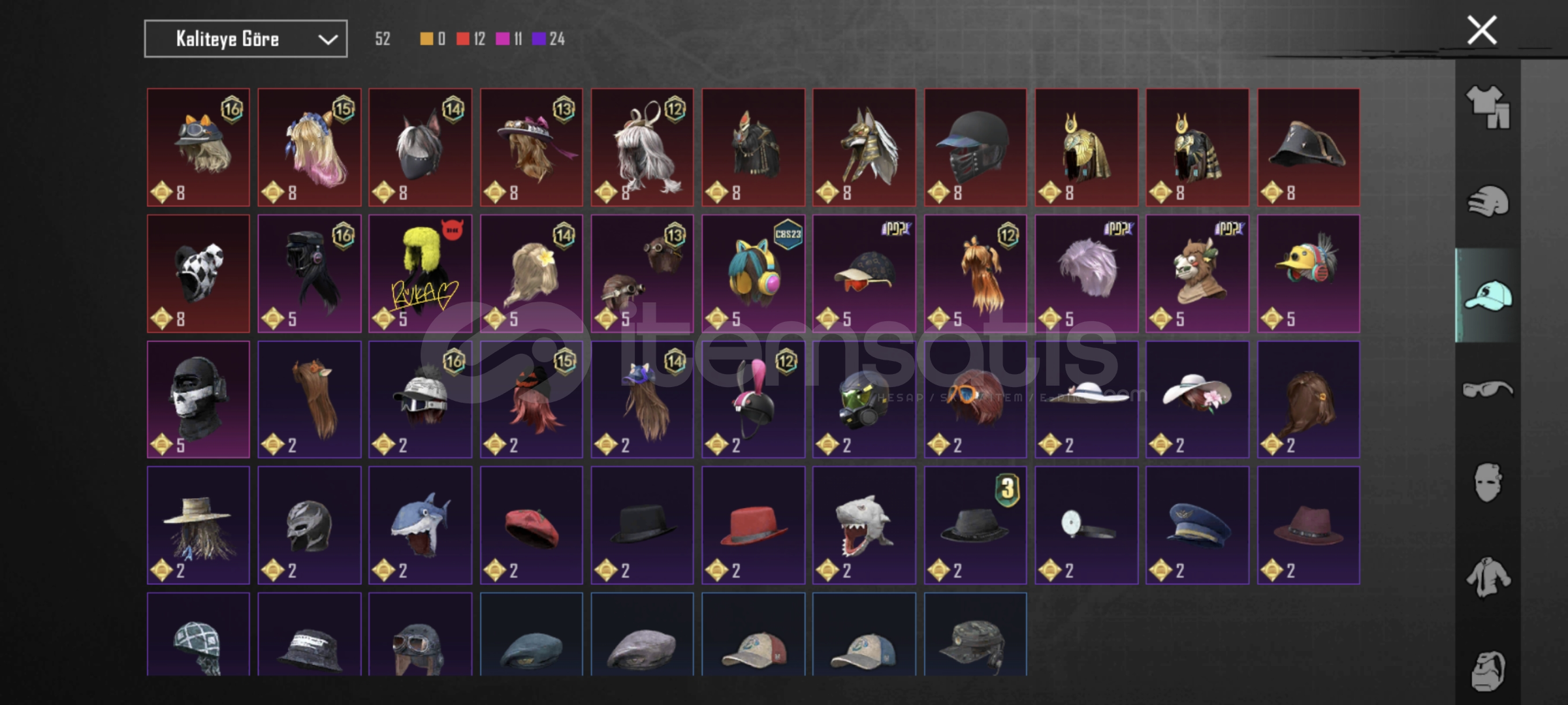The width and height of the screenshot is (1568, 705).
Task: Select the pink bunny ear helmet
Action: coord(753,399)
